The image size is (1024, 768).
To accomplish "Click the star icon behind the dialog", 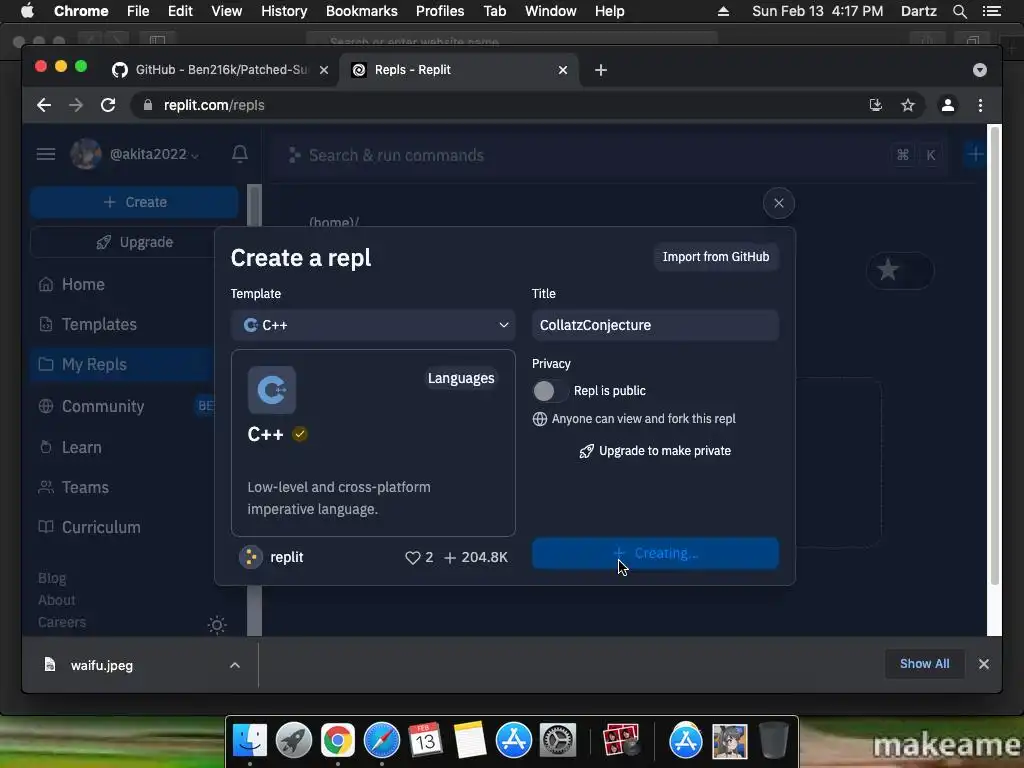I will tap(888, 269).
